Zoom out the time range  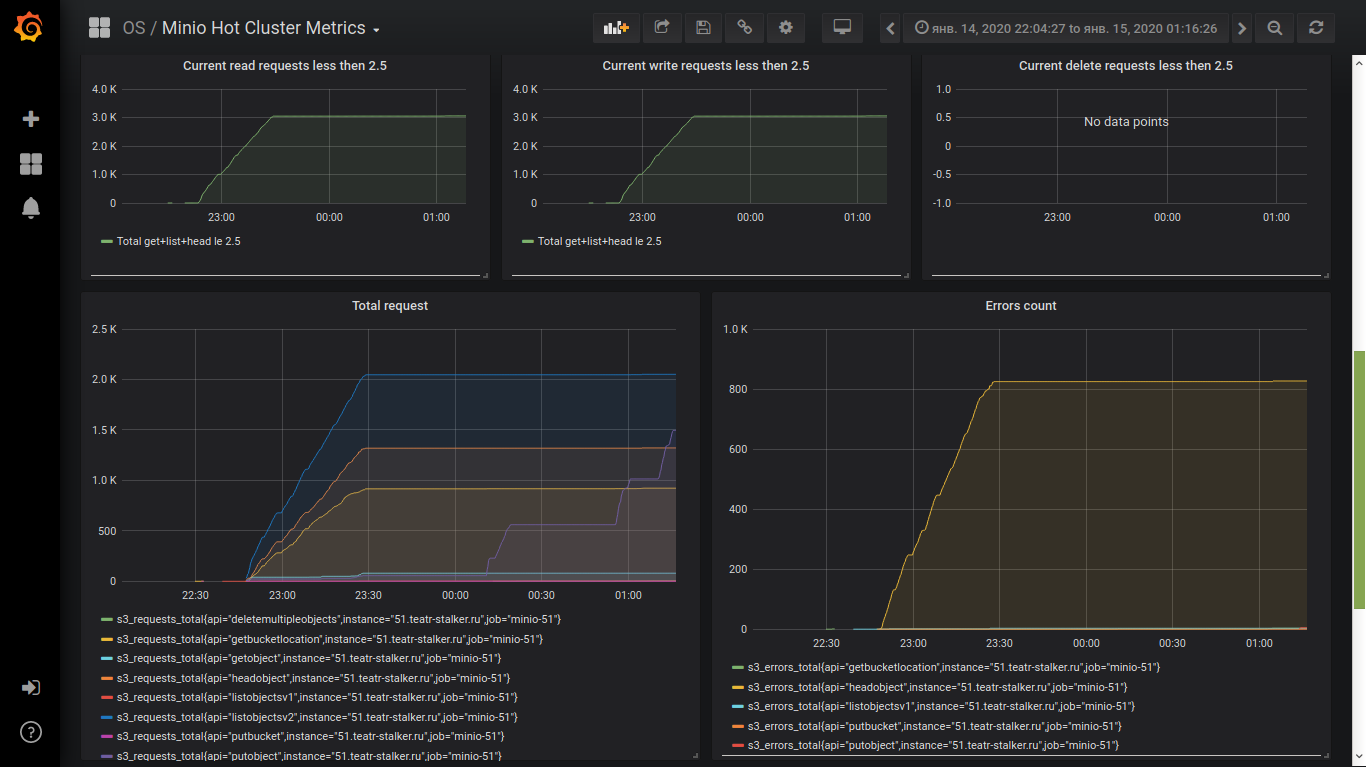(x=1274, y=28)
